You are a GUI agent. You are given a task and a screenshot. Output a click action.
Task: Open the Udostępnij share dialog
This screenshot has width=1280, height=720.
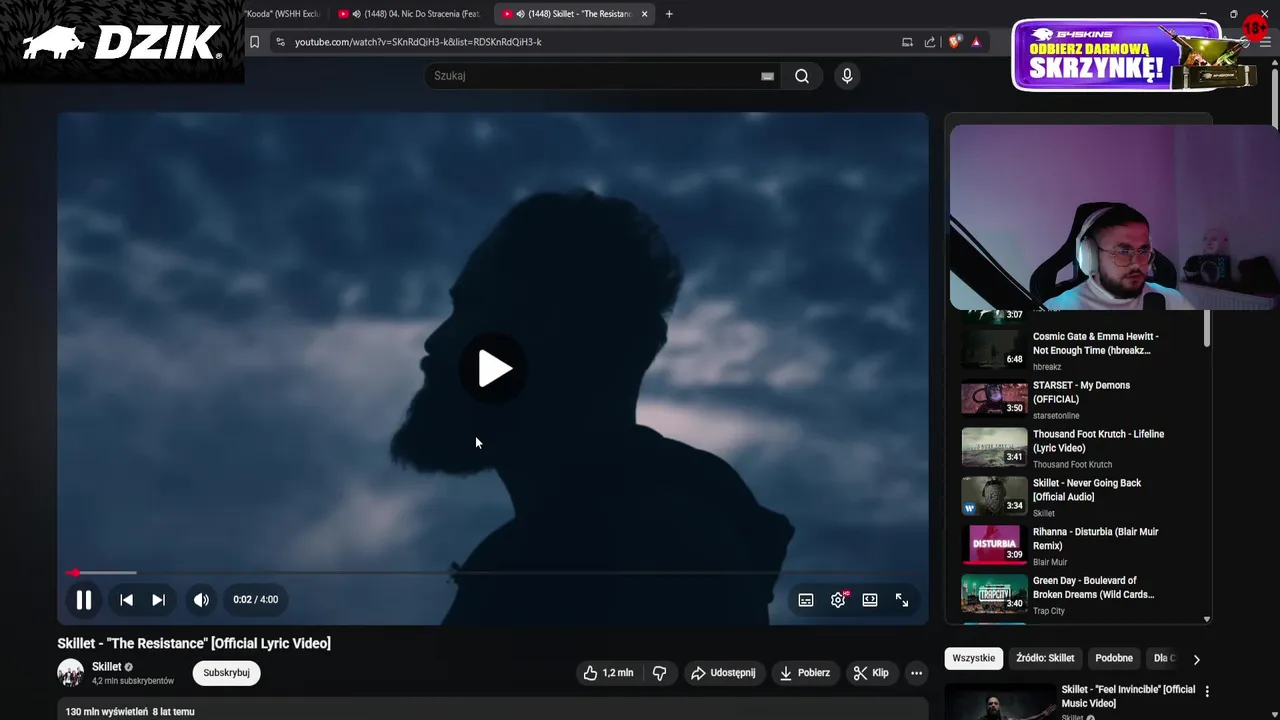(723, 673)
